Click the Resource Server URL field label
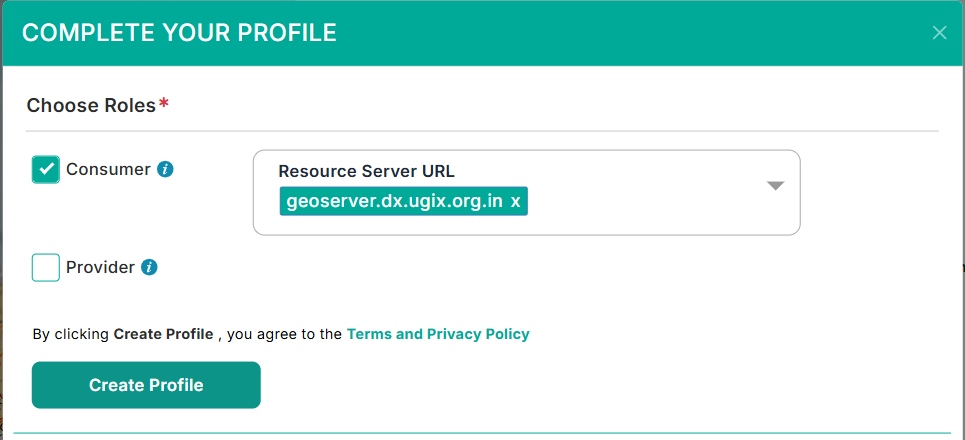The width and height of the screenshot is (965, 440). (x=366, y=171)
